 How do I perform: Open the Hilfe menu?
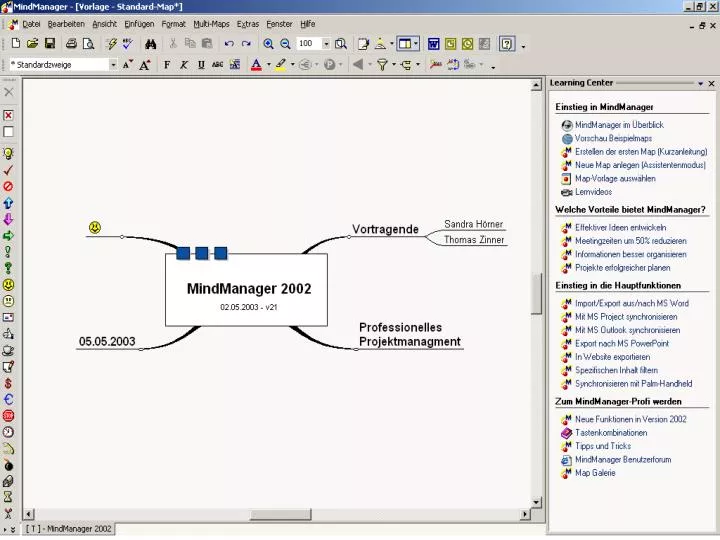click(308, 24)
